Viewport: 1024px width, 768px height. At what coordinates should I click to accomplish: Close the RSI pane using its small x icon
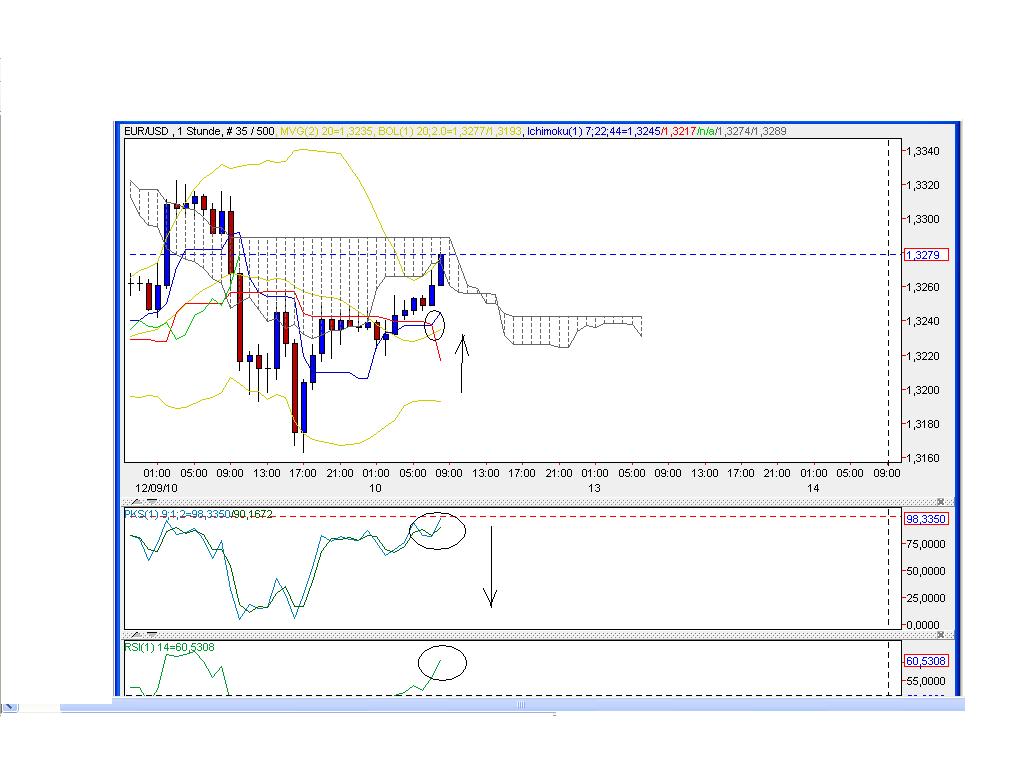click(940, 634)
